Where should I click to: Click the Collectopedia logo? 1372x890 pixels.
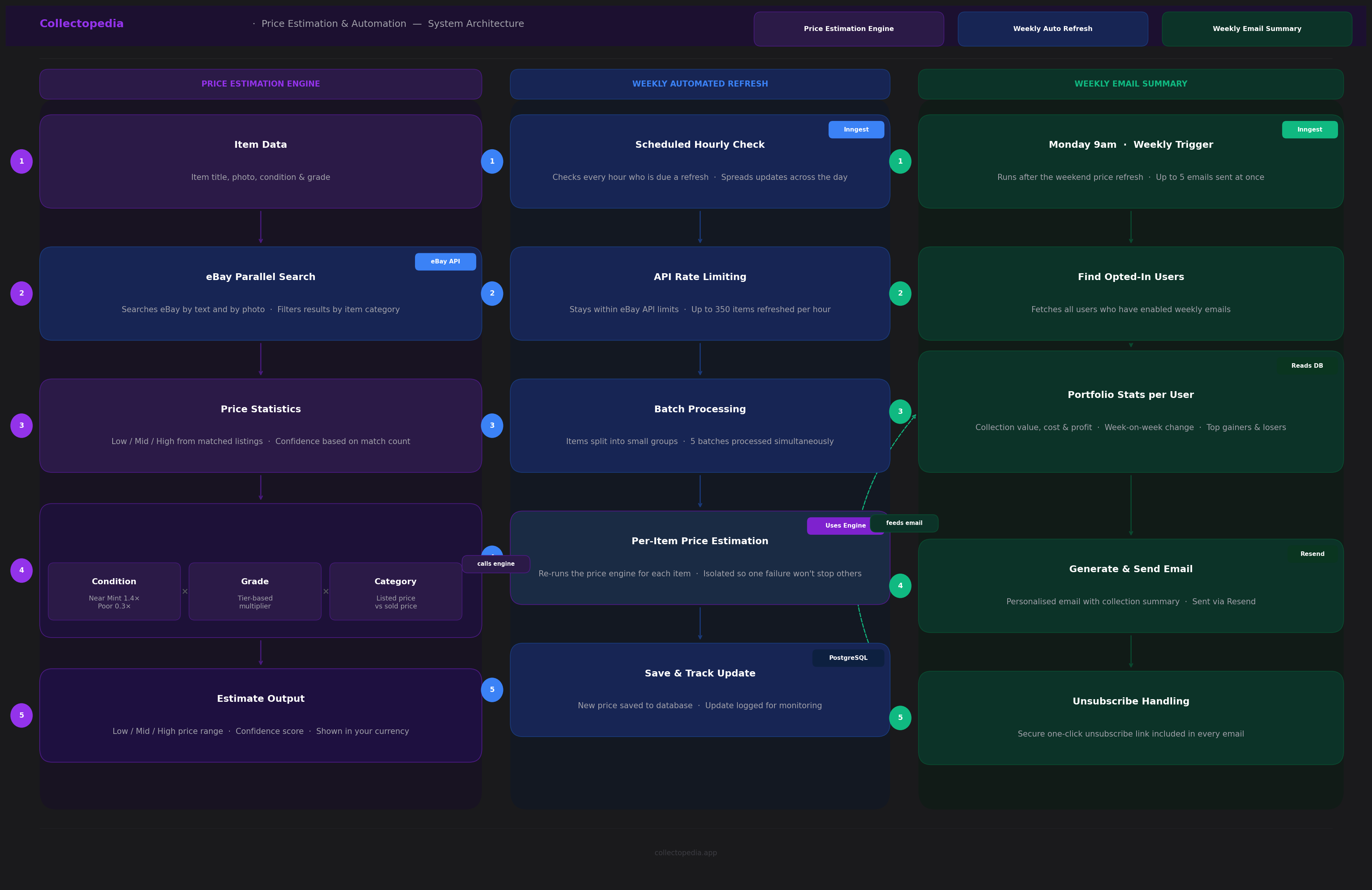coord(81,23)
